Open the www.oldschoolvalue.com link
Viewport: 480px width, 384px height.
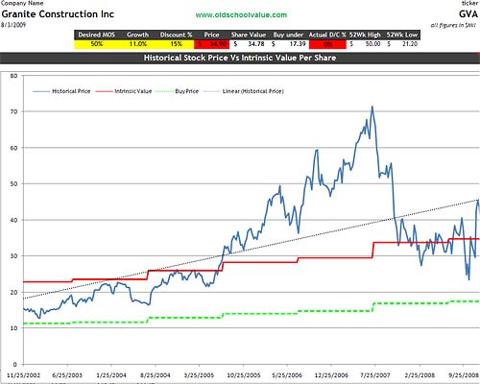pos(241,15)
